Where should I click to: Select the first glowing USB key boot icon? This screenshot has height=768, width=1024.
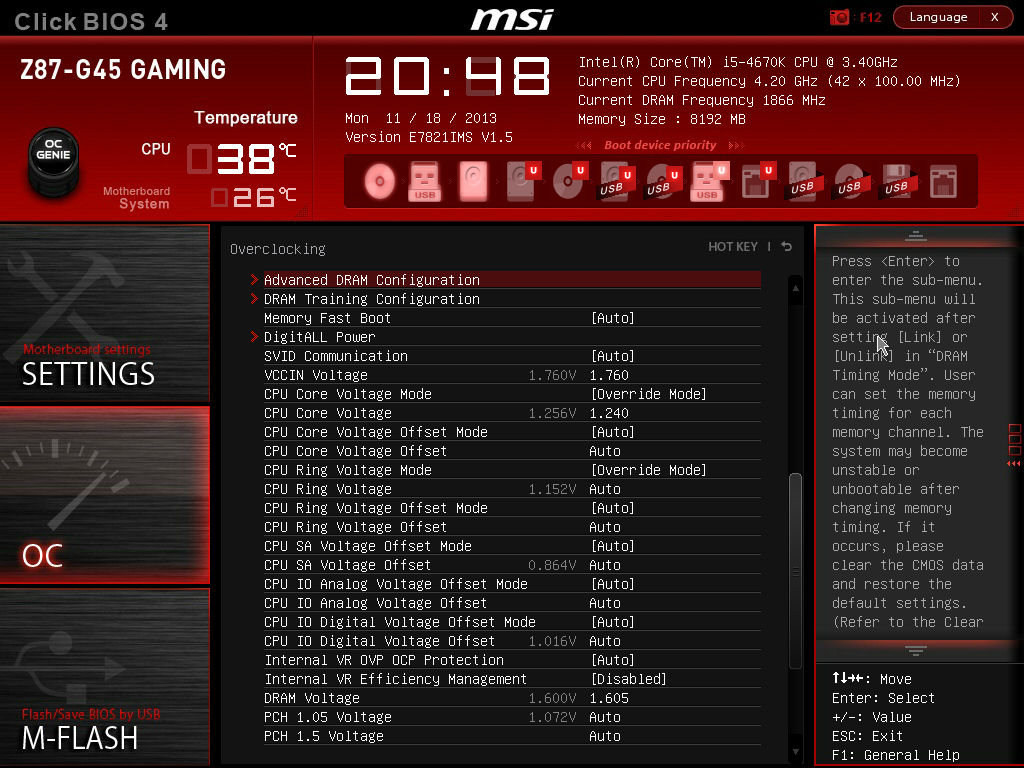[x=424, y=181]
